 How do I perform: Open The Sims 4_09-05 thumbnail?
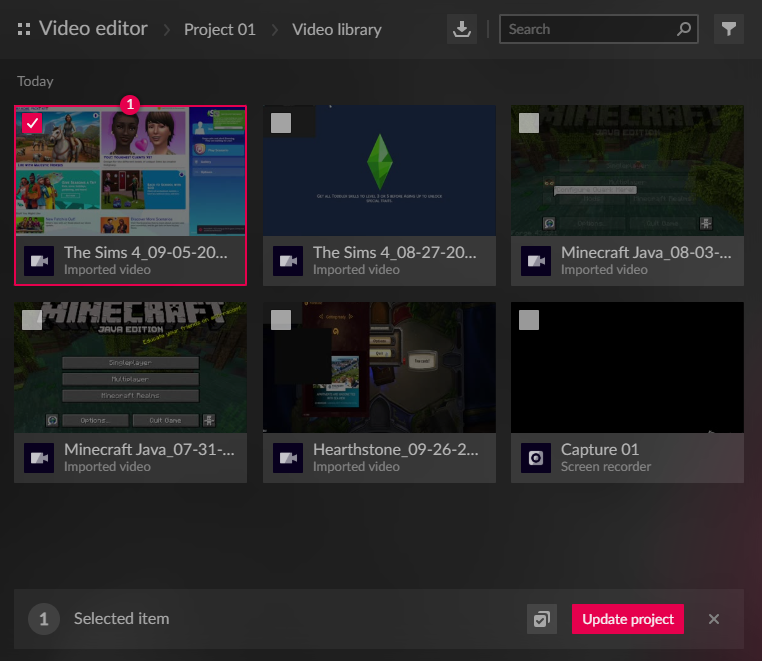click(x=130, y=171)
